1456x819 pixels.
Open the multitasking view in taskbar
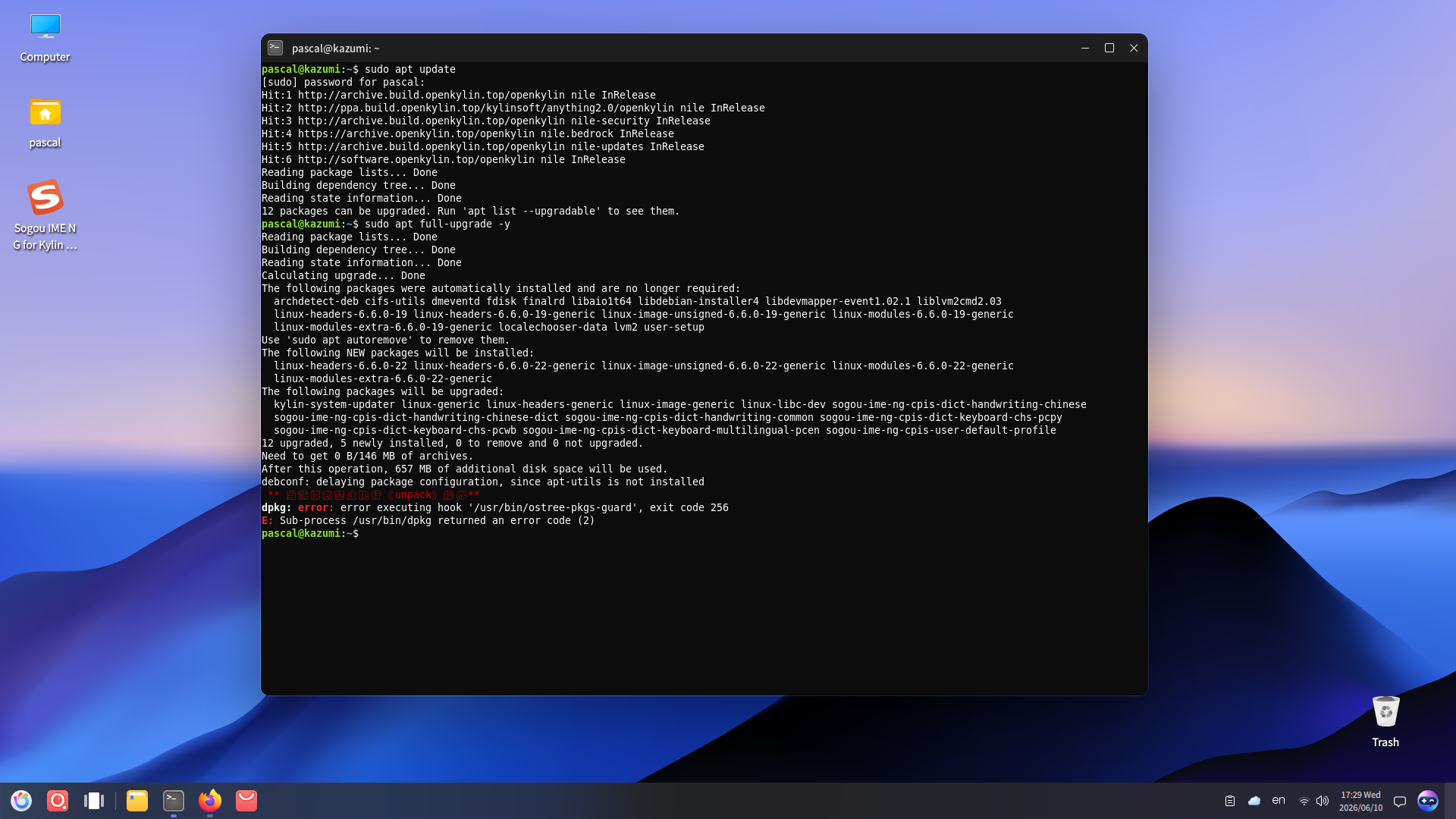(x=94, y=801)
